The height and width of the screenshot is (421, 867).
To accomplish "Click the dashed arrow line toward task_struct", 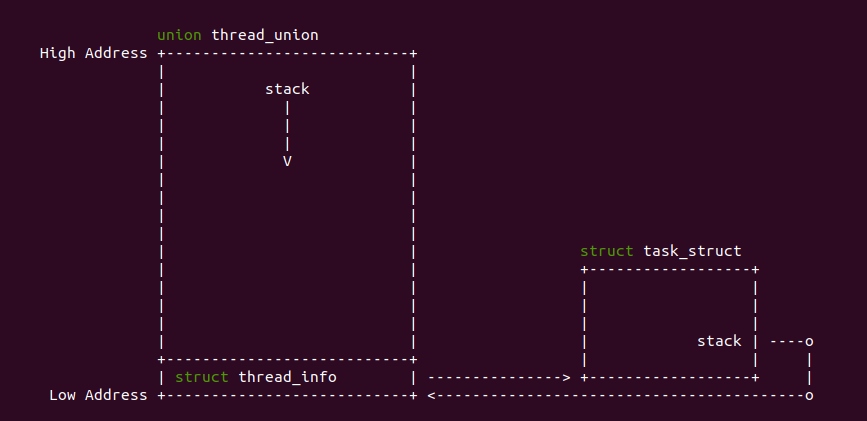I will (494, 377).
